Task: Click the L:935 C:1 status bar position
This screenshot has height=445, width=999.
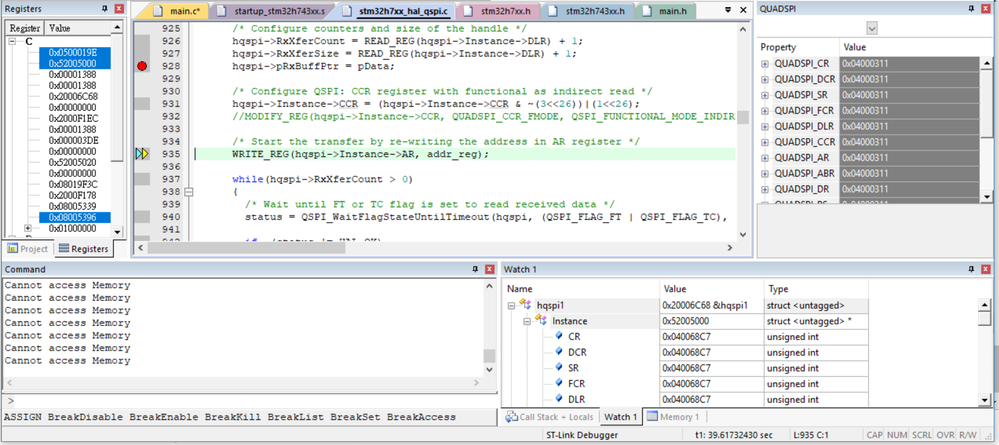Action: (x=812, y=435)
